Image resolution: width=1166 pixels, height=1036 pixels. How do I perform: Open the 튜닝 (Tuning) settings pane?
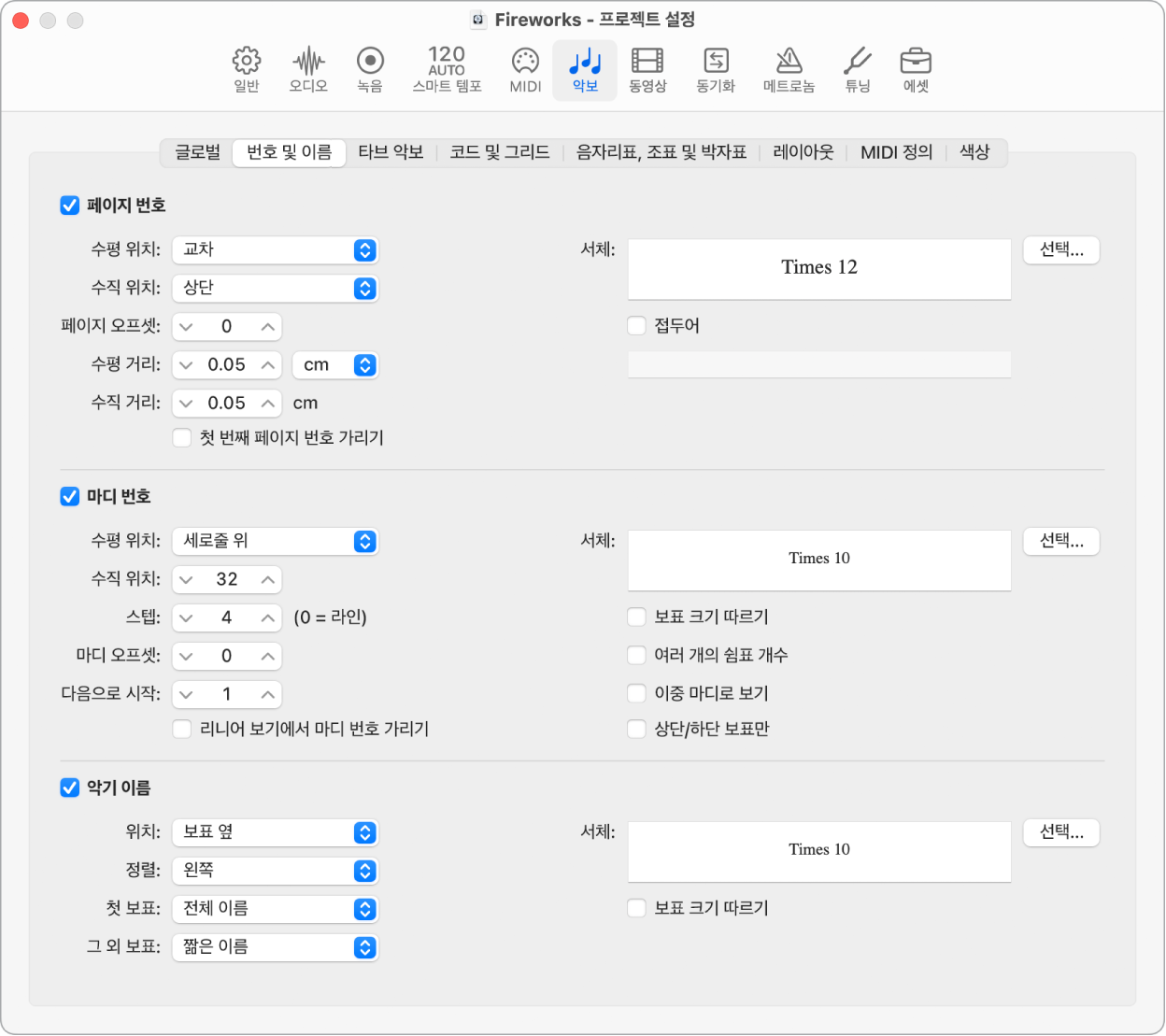[x=858, y=70]
